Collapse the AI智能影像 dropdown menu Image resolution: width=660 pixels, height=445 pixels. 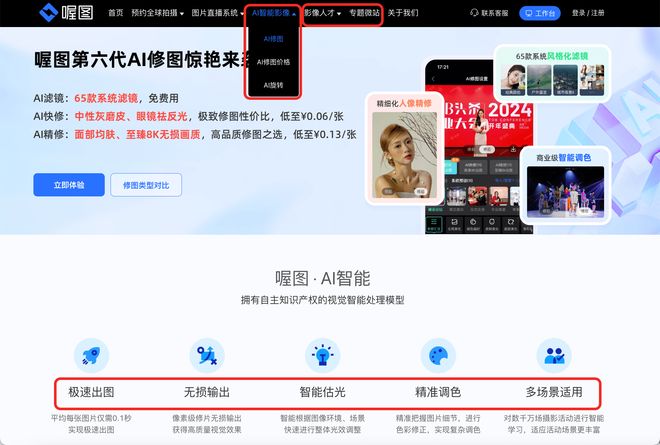tap(274, 13)
